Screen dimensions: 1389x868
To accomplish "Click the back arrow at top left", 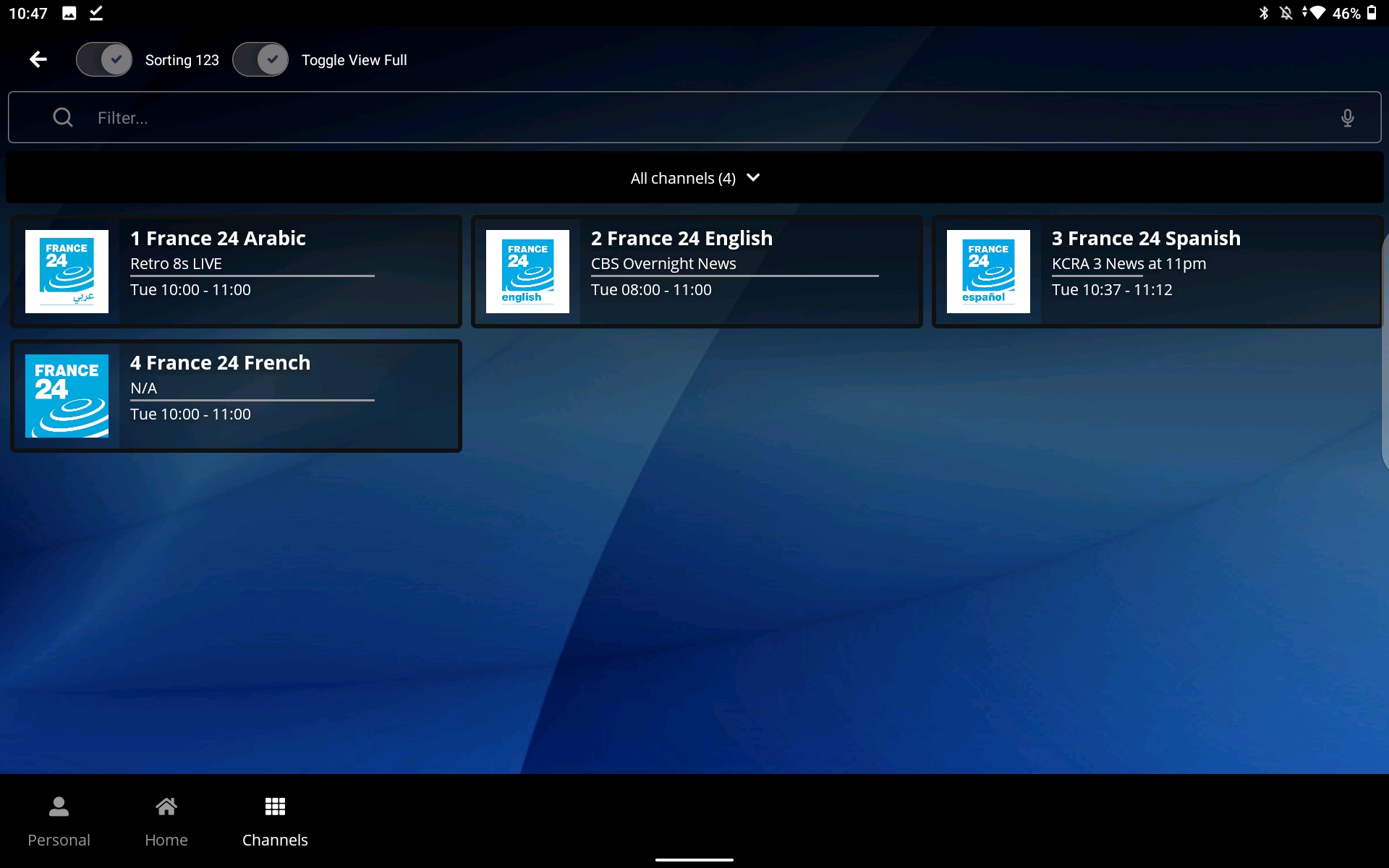I will point(37,59).
